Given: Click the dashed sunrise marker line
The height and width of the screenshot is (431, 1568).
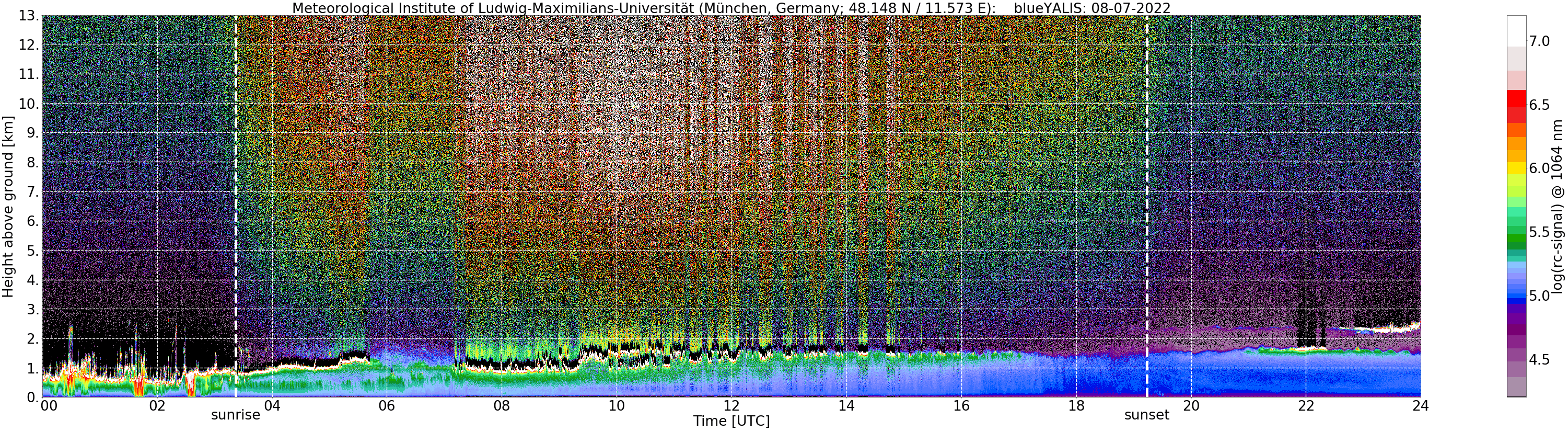Looking at the screenshot, I should [x=236, y=206].
